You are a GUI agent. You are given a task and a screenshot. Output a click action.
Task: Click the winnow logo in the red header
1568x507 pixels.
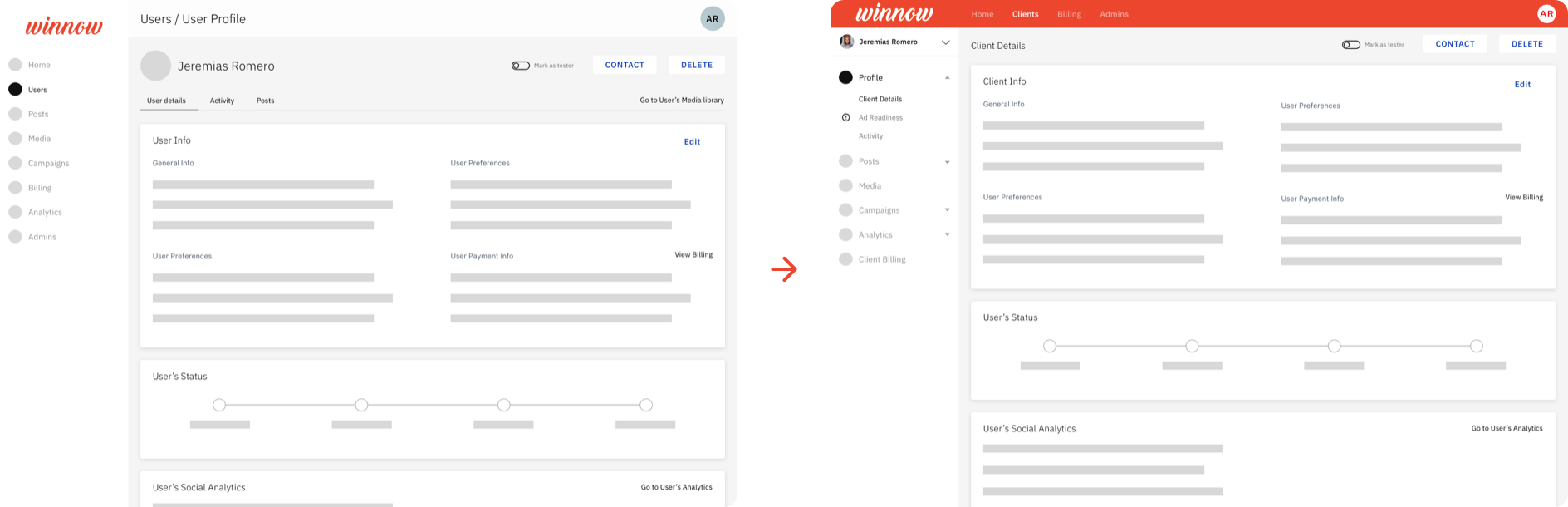click(x=894, y=14)
